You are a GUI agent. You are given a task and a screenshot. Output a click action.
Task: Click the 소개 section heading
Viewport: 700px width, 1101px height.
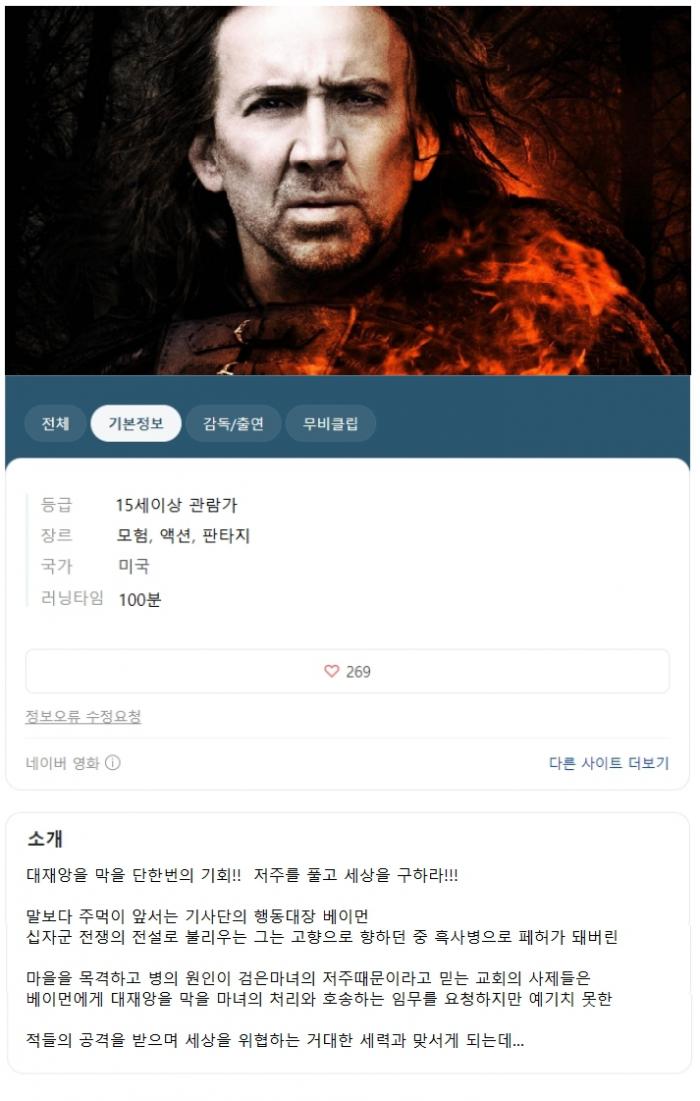pyautogui.click(x=45, y=838)
